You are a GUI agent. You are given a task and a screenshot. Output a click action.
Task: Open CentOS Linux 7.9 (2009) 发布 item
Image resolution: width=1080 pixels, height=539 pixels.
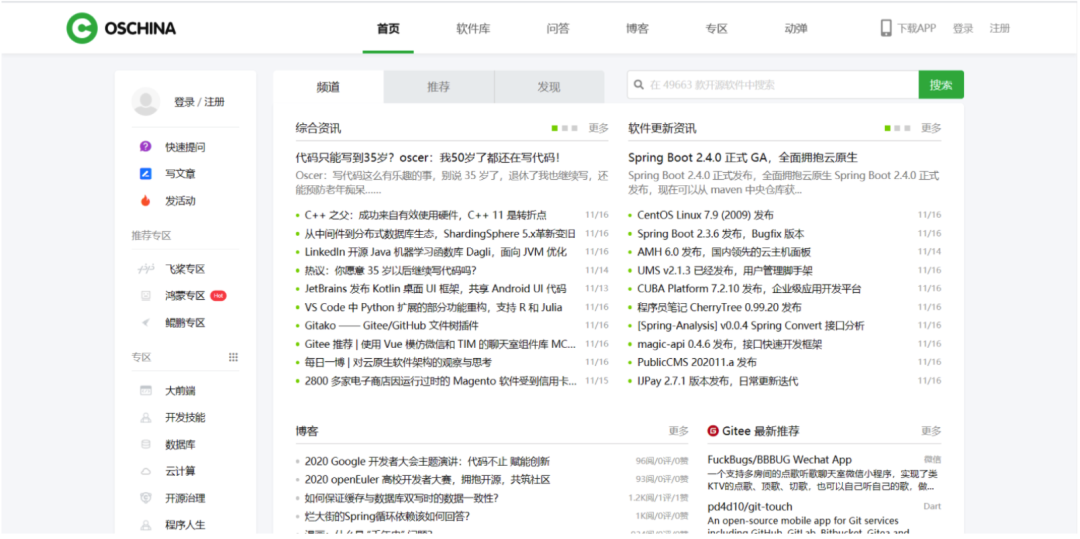pos(705,215)
